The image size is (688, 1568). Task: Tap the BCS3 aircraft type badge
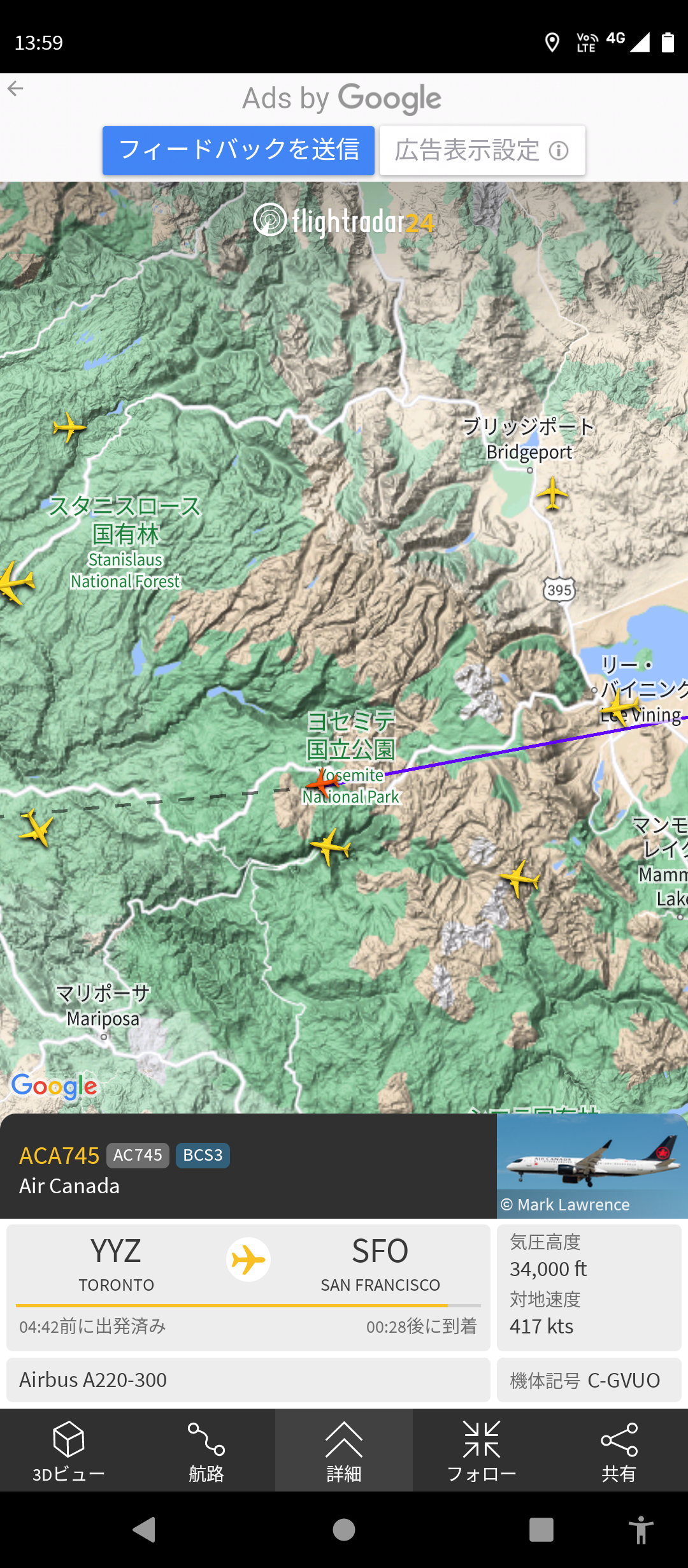(203, 1155)
